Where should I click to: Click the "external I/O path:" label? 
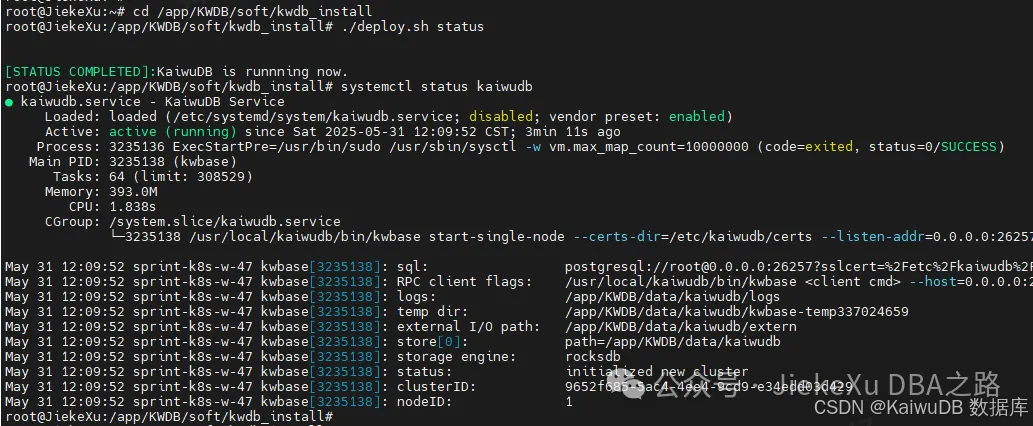[x=468, y=327]
